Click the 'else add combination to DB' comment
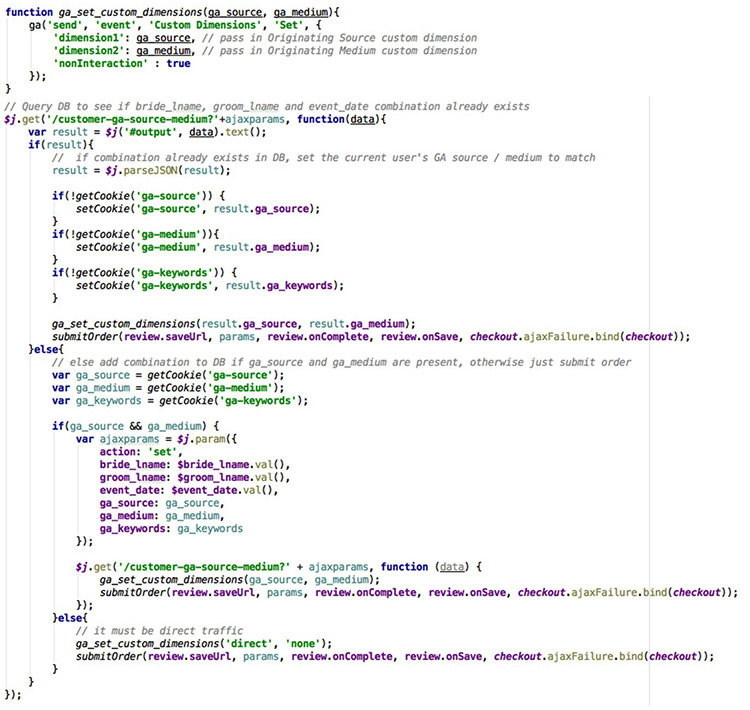 coord(342,362)
